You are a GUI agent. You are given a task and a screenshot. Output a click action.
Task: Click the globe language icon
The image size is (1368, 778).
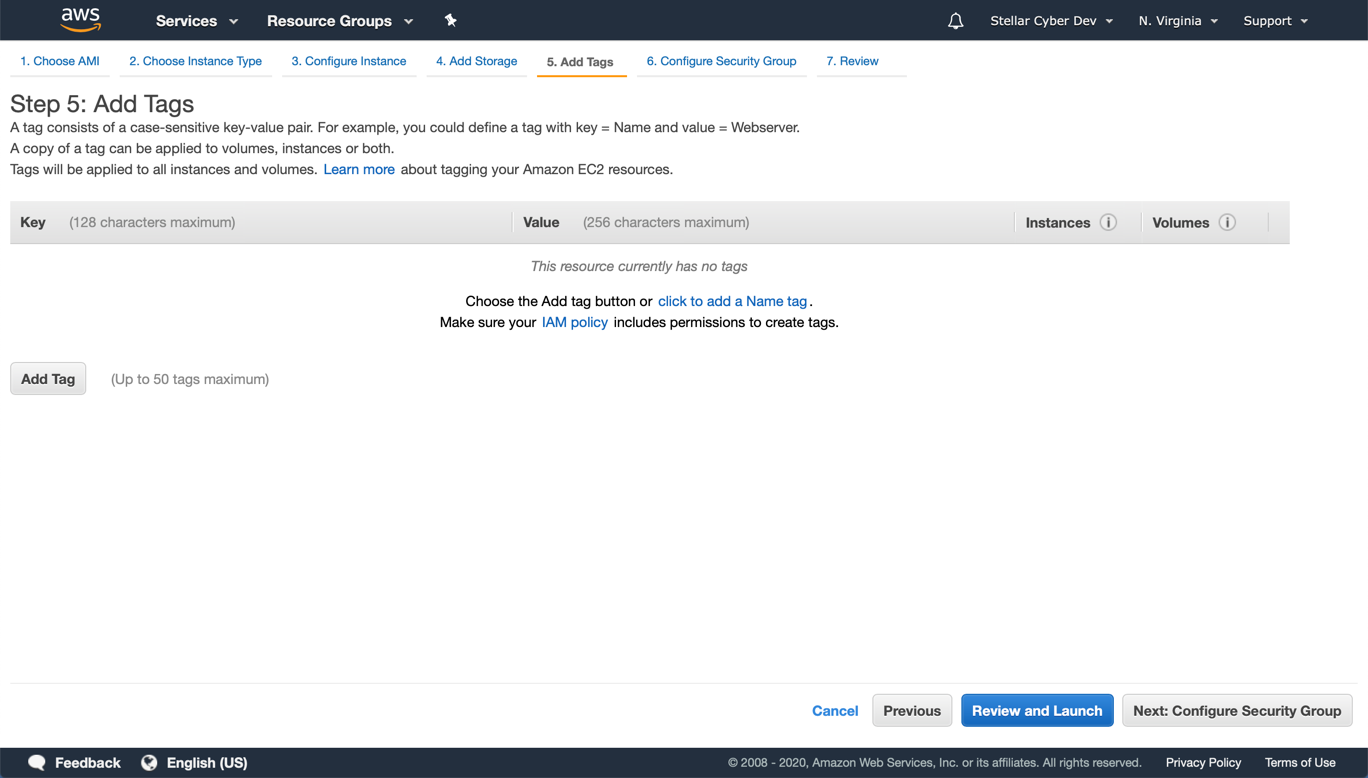tap(149, 762)
